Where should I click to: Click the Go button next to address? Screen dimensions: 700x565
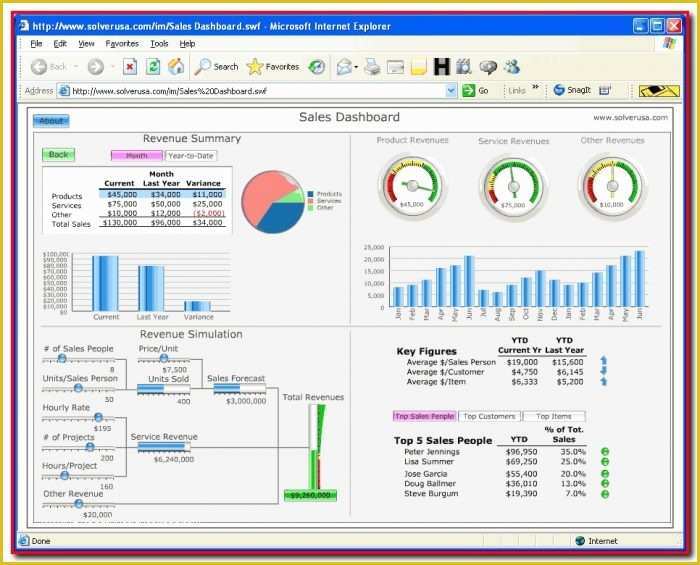click(476, 91)
